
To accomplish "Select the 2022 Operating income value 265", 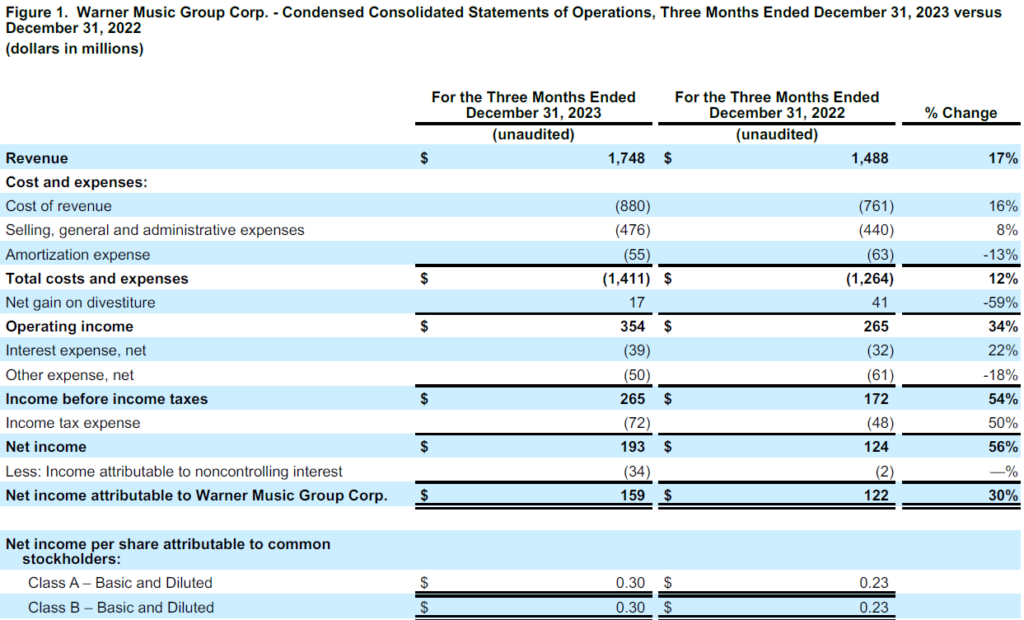I will 876,327.
